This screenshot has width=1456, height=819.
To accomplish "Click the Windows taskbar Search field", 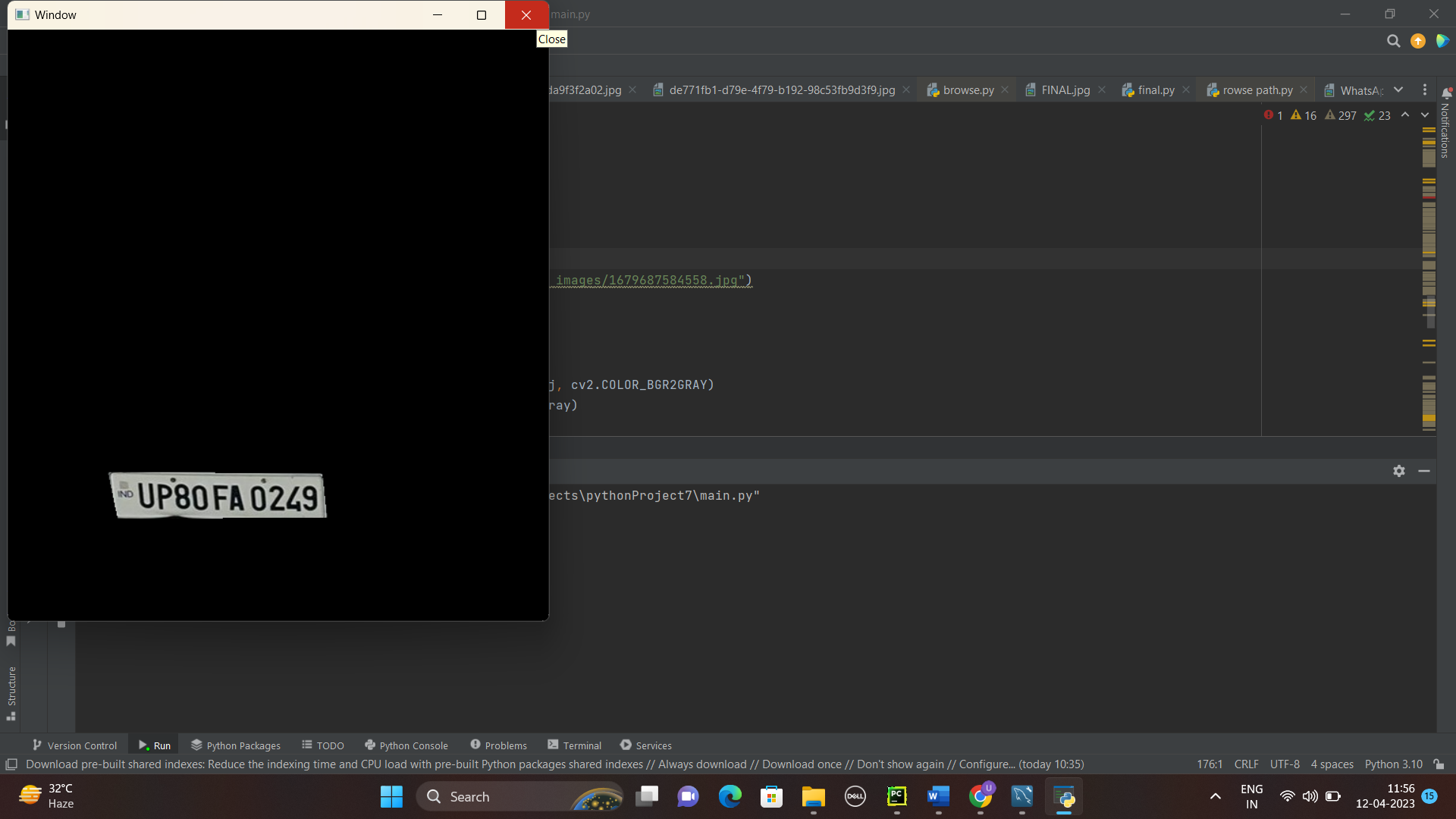I will click(500, 796).
